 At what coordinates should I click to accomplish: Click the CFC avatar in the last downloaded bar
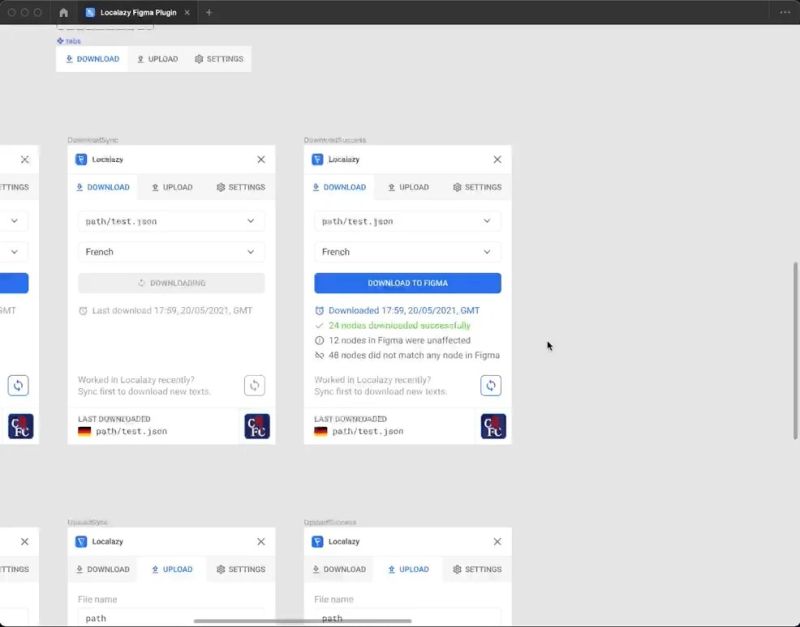pos(491,427)
